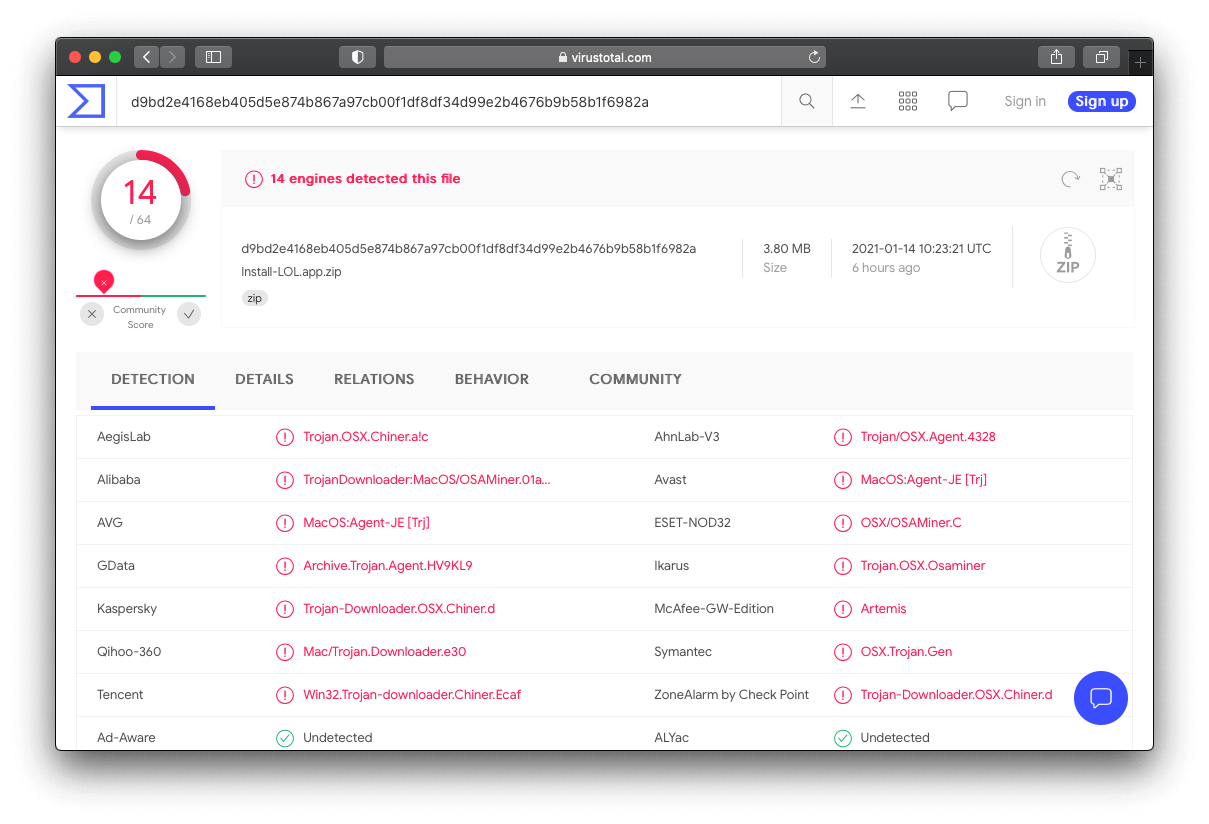Click Safari back arrow
The height and width of the screenshot is (824, 1209).
coord(147,57)
